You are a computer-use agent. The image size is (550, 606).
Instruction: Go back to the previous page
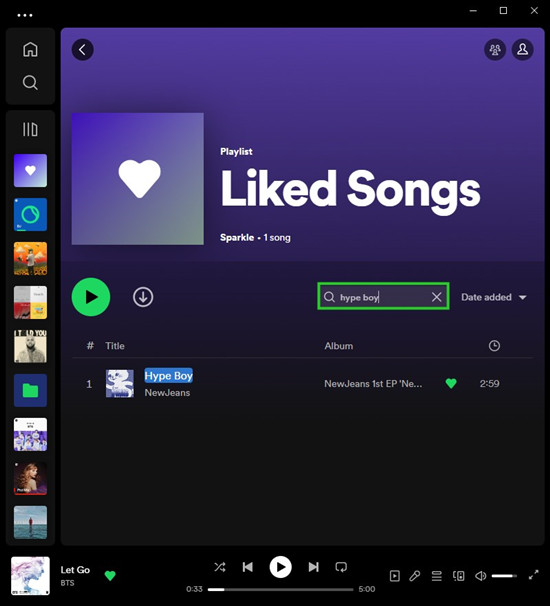82,49
